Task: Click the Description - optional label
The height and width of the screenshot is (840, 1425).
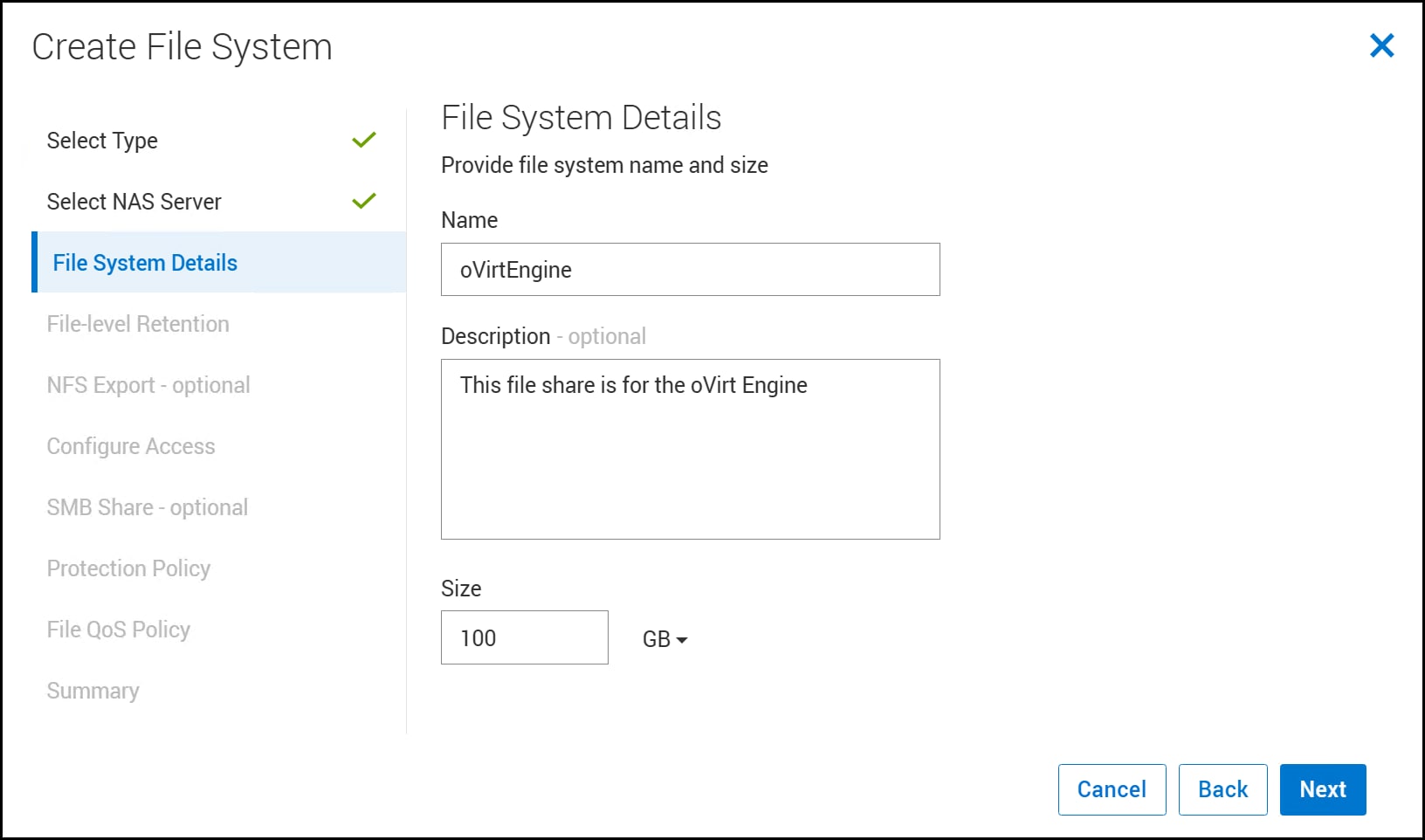Action: pyautogui.click(x=544, y=336)
